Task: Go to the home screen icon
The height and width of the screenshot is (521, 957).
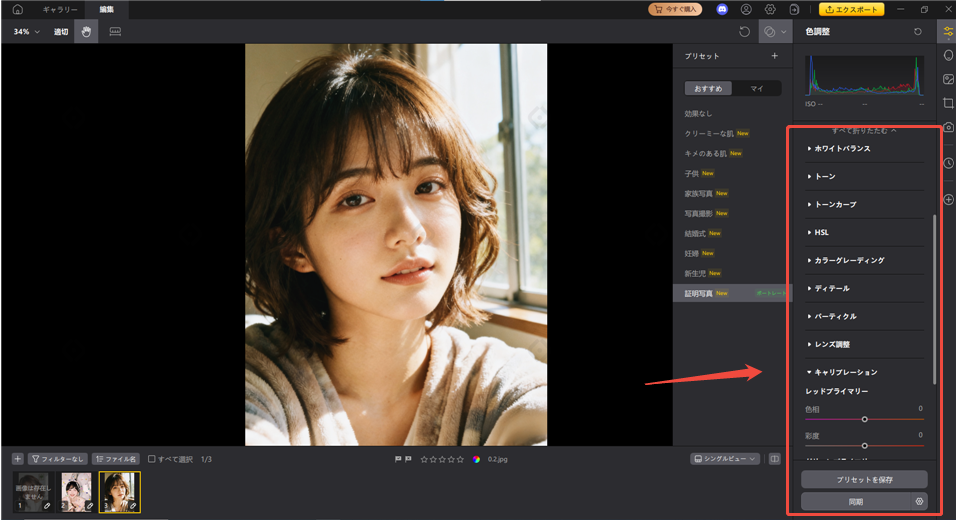Action: coord(17,9)
